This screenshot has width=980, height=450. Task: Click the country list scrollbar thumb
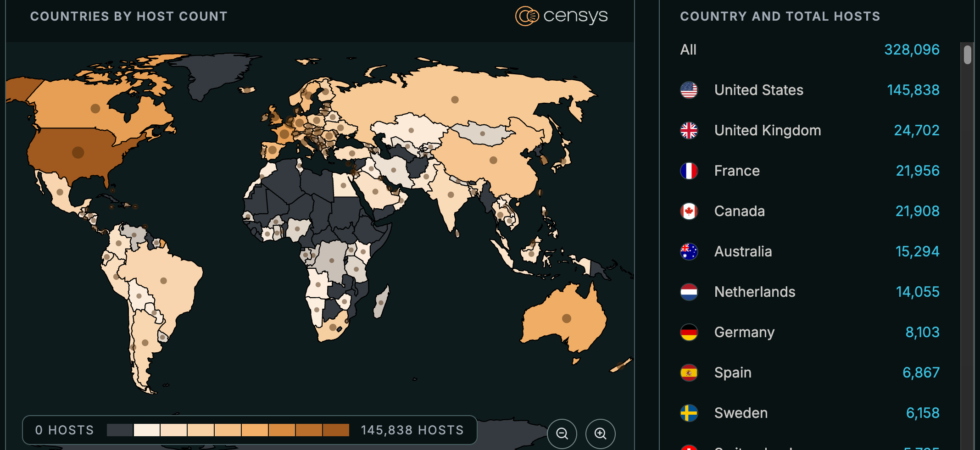pyautogui.click(x=968, y=54)
